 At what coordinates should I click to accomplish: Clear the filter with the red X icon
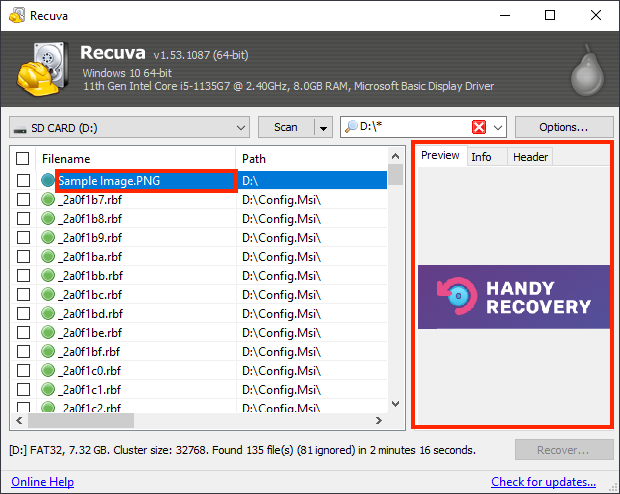(x=479, y=127)
